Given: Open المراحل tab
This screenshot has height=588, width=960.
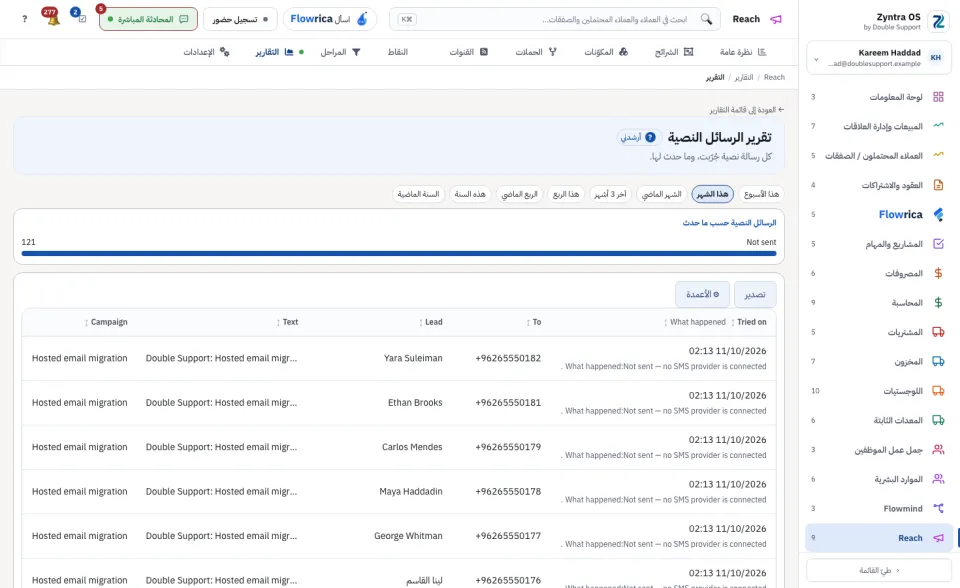Looking at the screenshot, I should tap(340, 52).
